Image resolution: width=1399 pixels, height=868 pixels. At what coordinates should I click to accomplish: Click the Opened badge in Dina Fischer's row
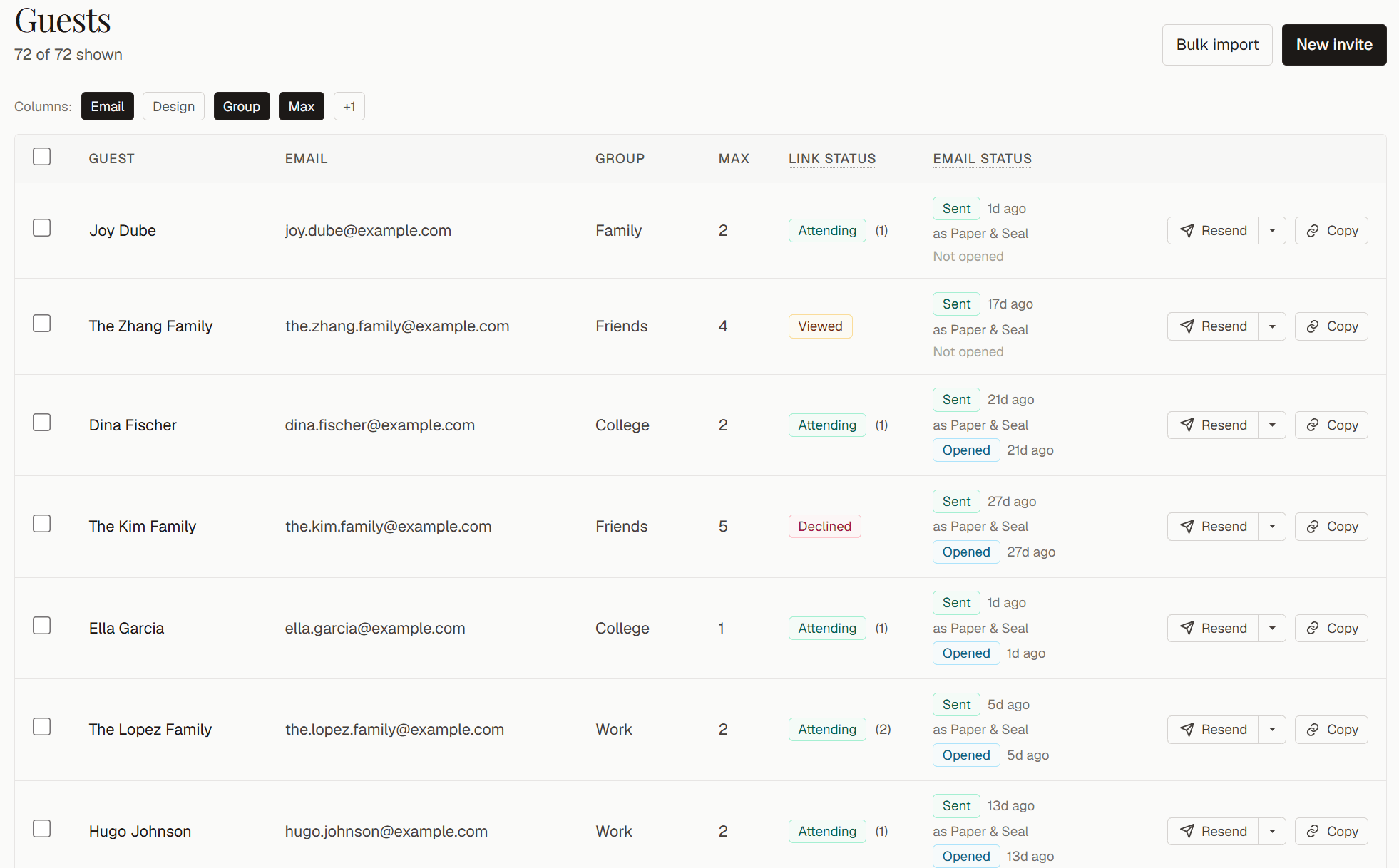pos(966,450)
